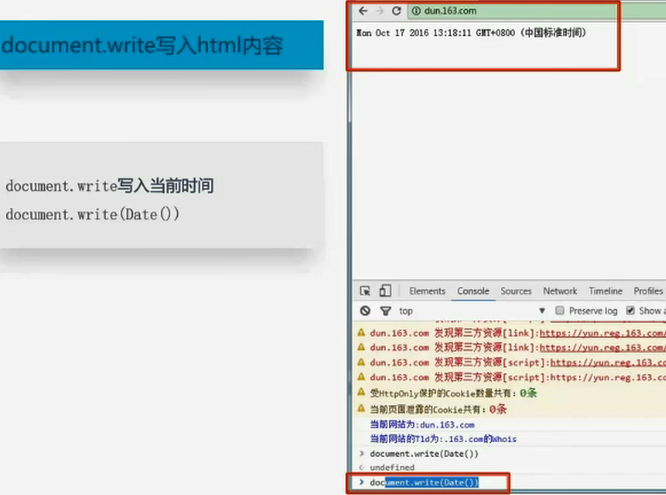
Task: Go forward with the browser forward arrow
Action: click(380, 11)
